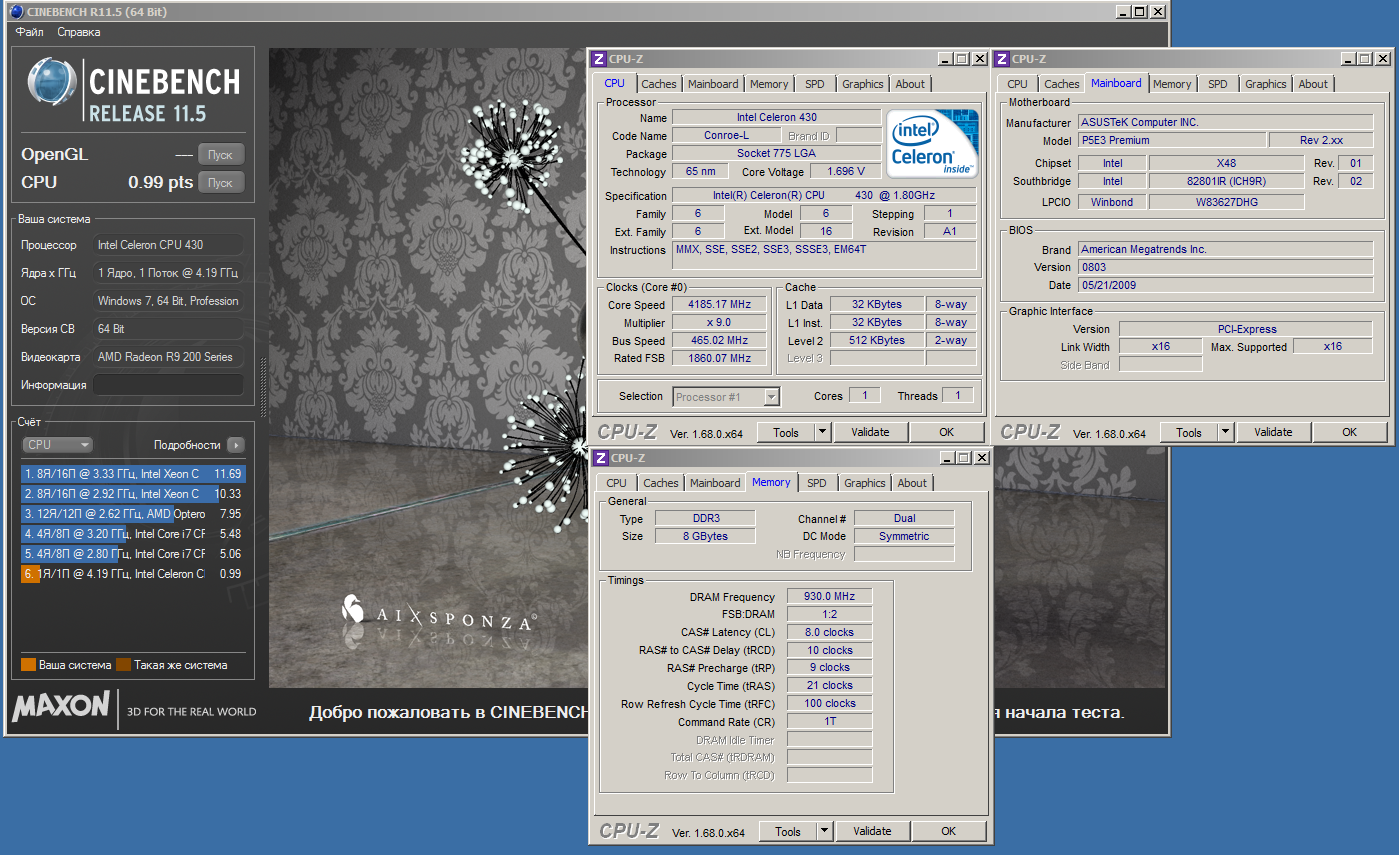1399x855 pixels.
Task: Click the mainboard Model field P5E3 Premium
Action: coord(1171,140)
